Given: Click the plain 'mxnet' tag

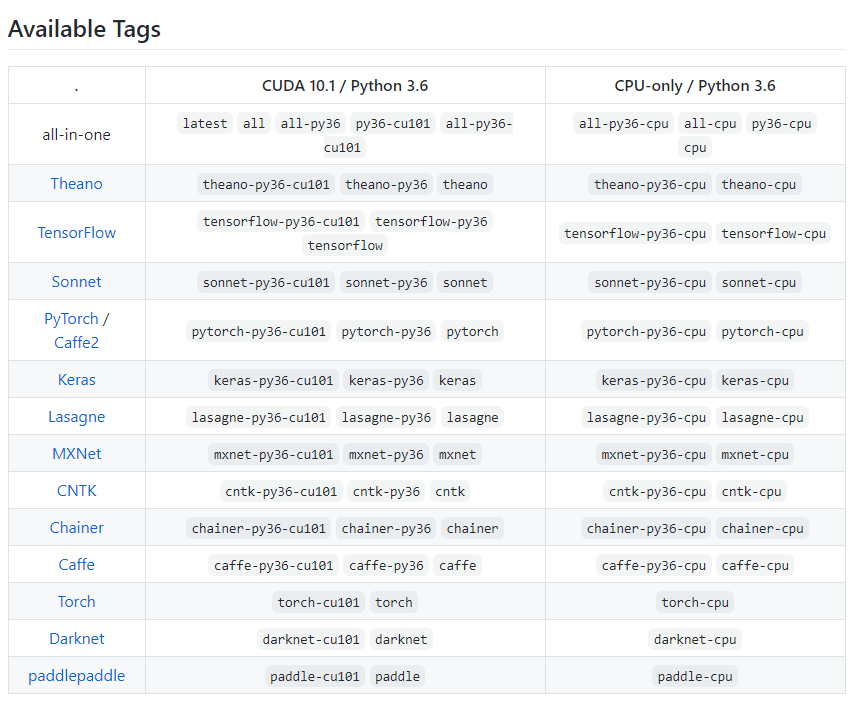Looking at the screenshot, I should [x=457, y=454].
